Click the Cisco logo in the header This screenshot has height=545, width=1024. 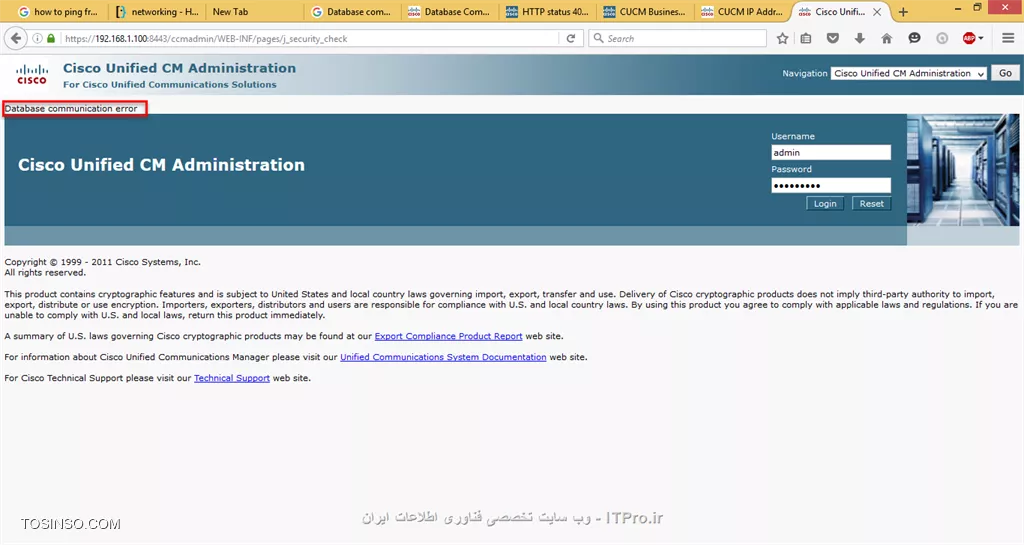coord(32,74)
